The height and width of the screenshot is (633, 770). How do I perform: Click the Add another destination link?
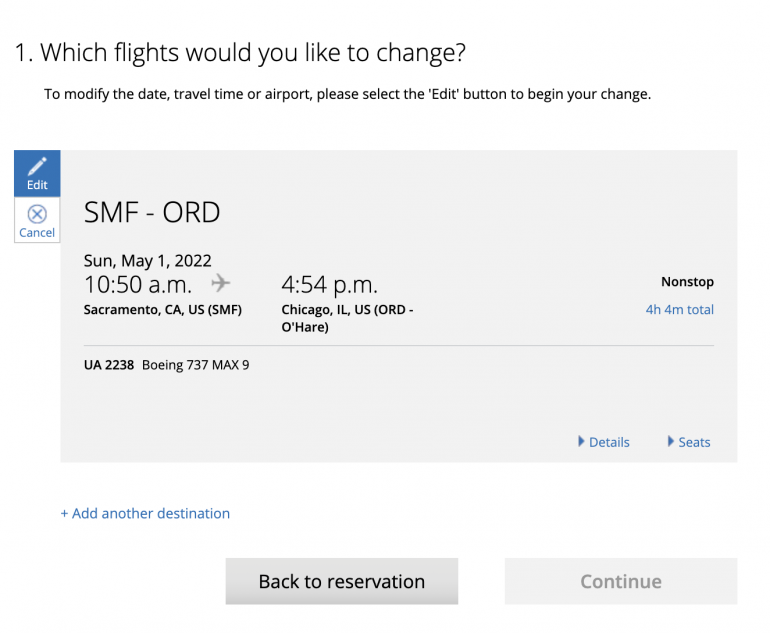click(145, 513)
